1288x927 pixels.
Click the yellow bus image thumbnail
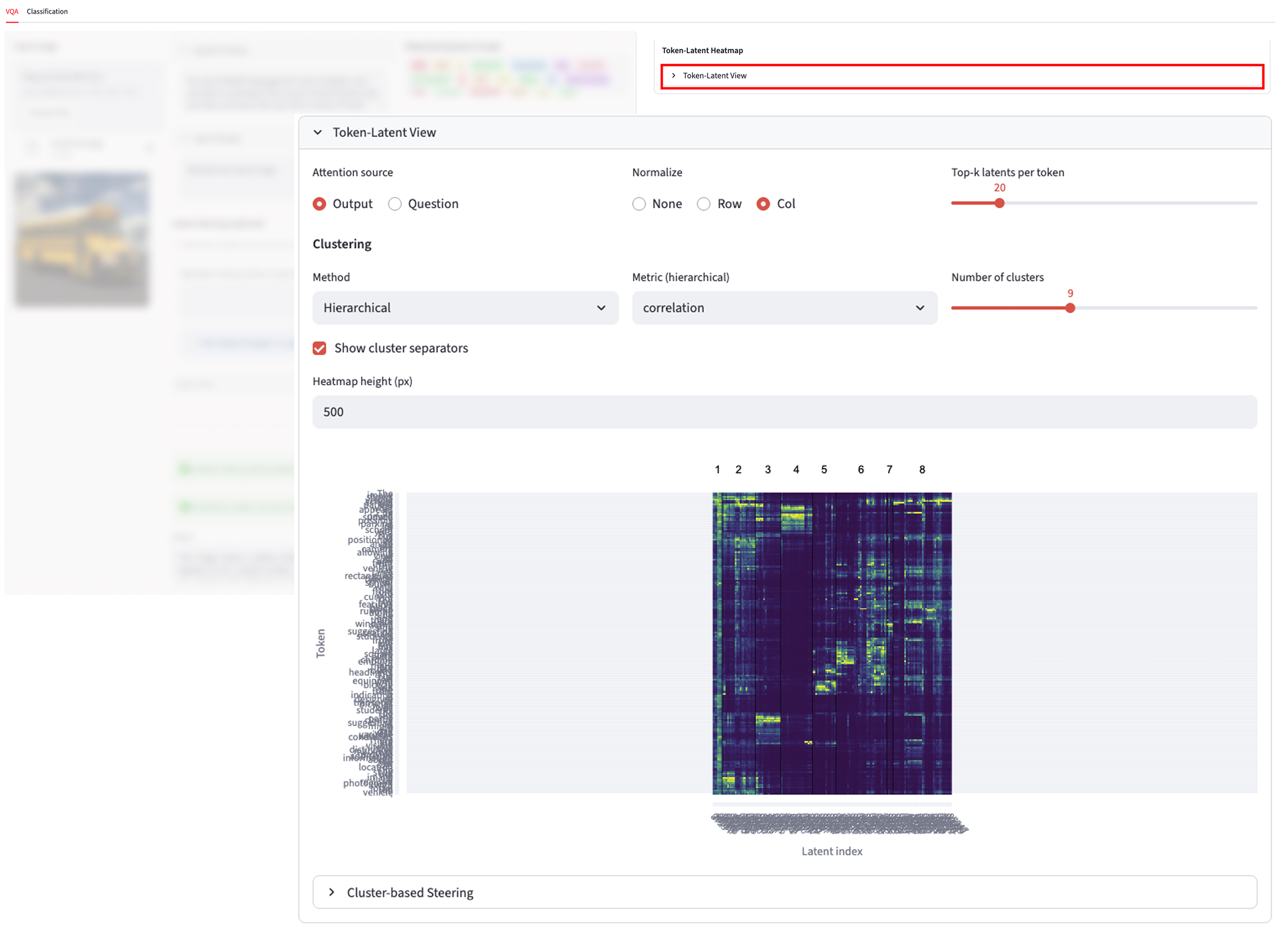click(x=82, y=238)
